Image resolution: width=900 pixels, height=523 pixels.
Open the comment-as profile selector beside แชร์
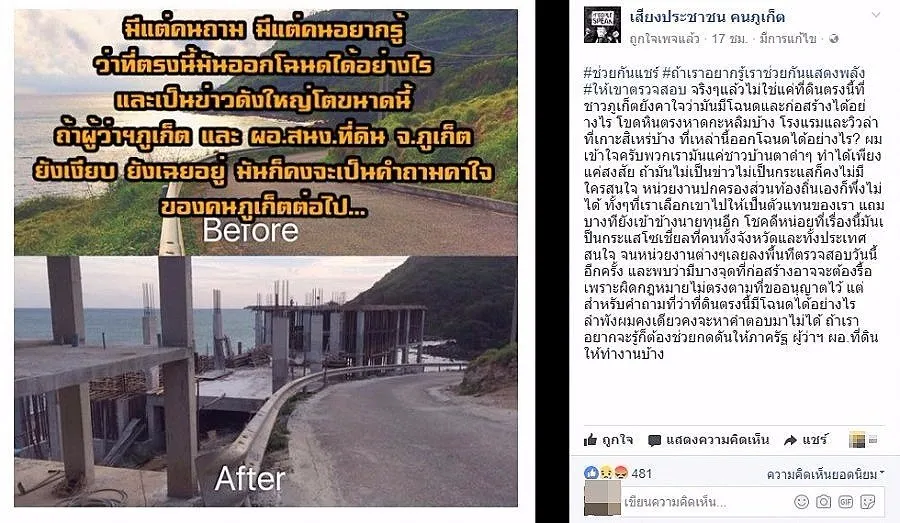tap(863, 440)
